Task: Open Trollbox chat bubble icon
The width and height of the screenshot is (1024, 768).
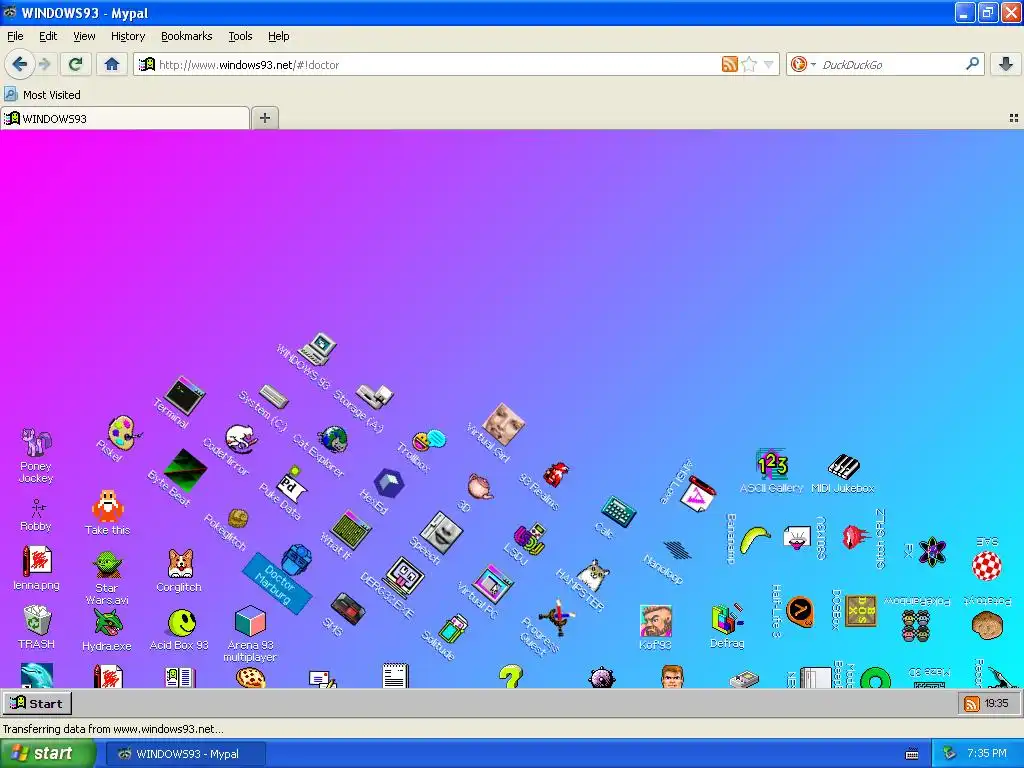Action: [430, 441]
